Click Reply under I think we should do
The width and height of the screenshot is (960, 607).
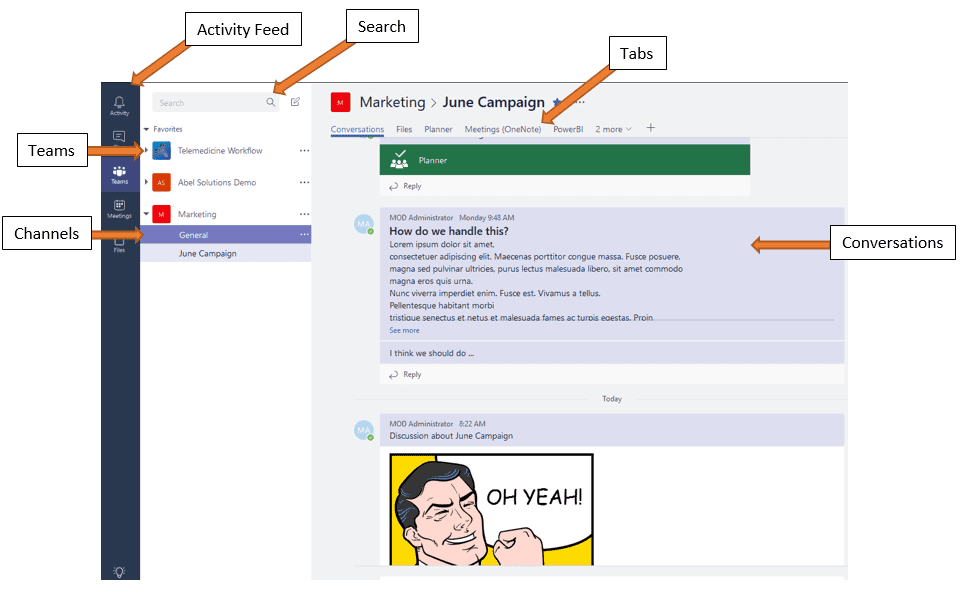[x=405, y=374]
